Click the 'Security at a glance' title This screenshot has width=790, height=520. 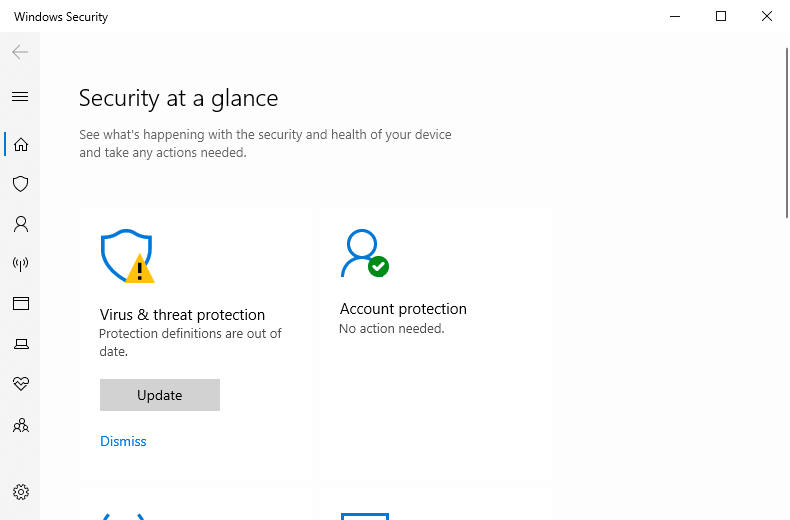click(178, 98)
